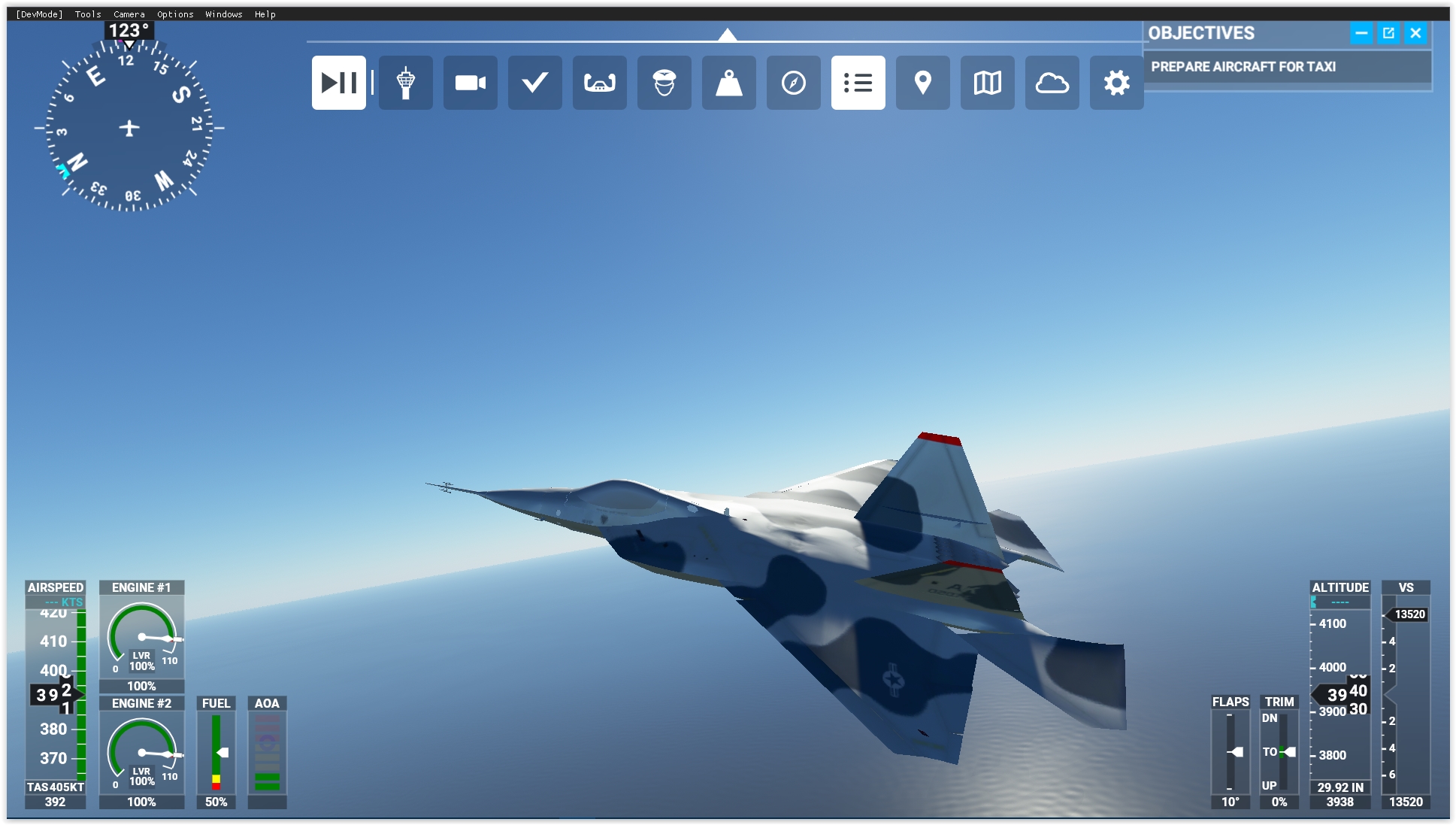
Task: Click the flaps position indicator slider
Action: (x=1235, y=751)
